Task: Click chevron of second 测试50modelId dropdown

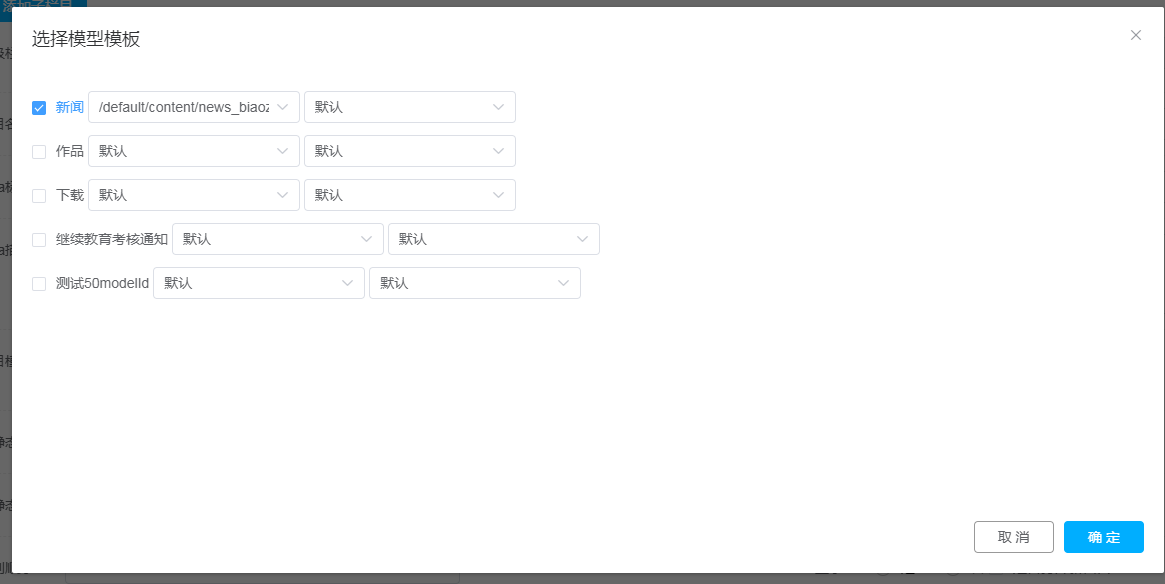Action: click(x=564, y=283)
